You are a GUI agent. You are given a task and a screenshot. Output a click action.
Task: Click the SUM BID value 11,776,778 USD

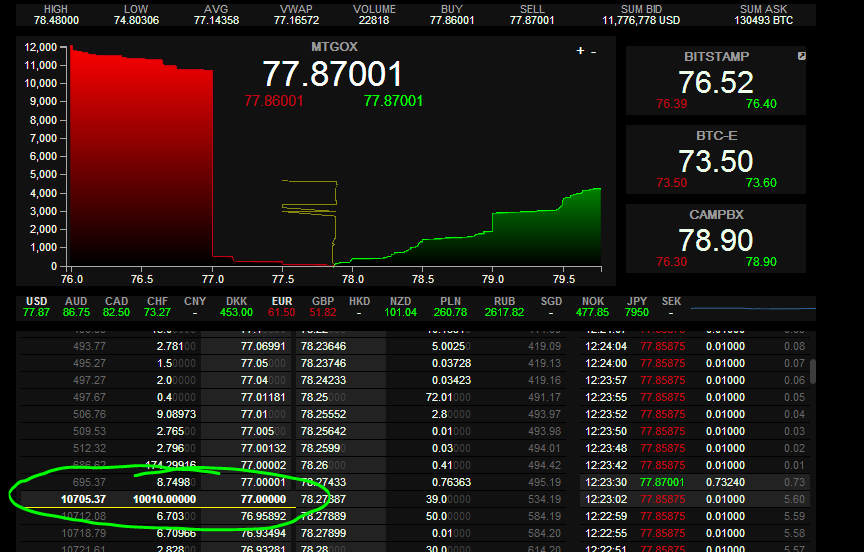tap(641, 20)
